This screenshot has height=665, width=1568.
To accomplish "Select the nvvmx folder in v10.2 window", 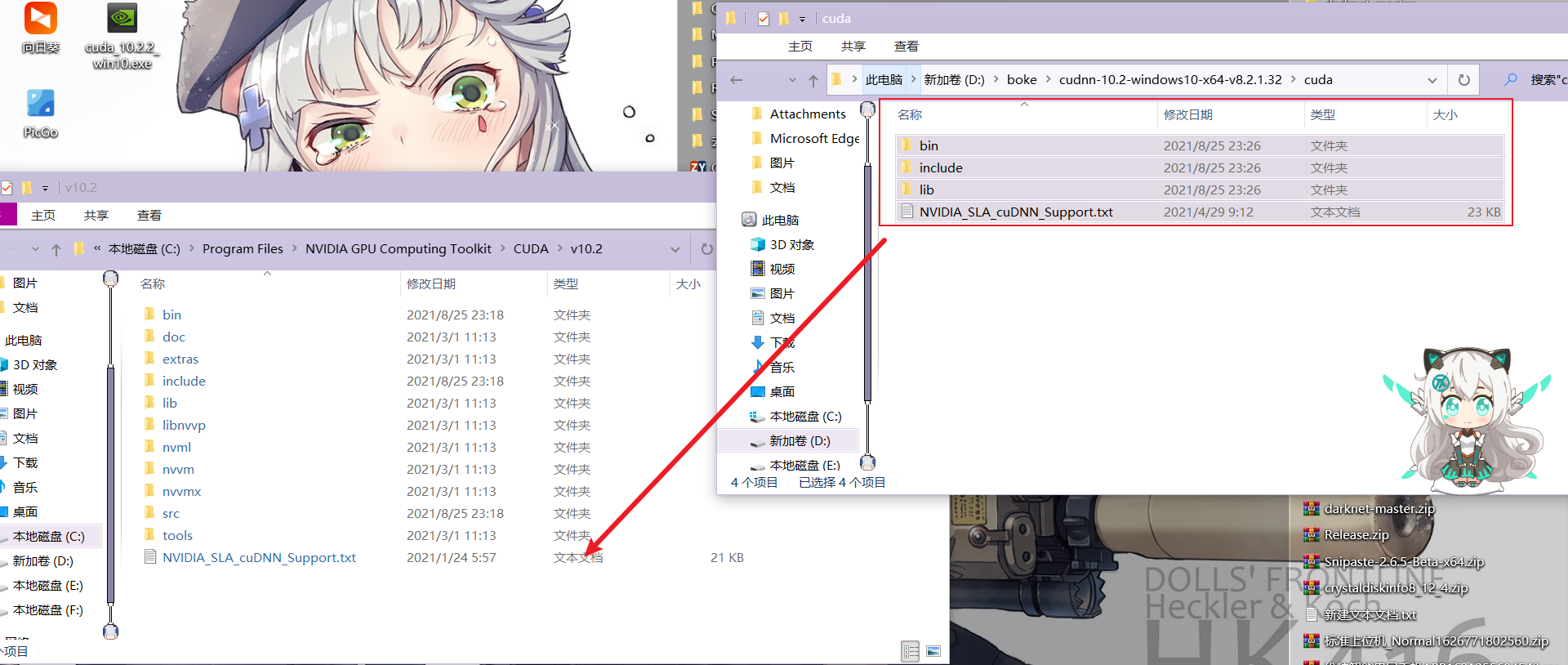I will (172, 491).
